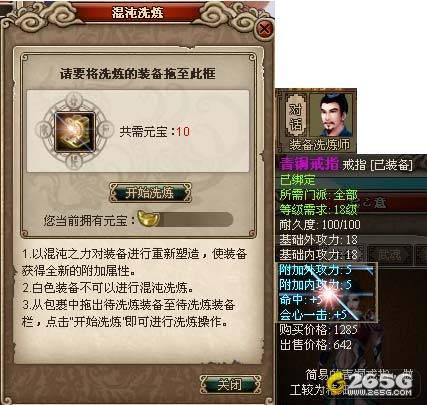The width and height of the screenshot is (427, 405).
Task: Click the bottom rune of slot ring
Action: [72, 163]
